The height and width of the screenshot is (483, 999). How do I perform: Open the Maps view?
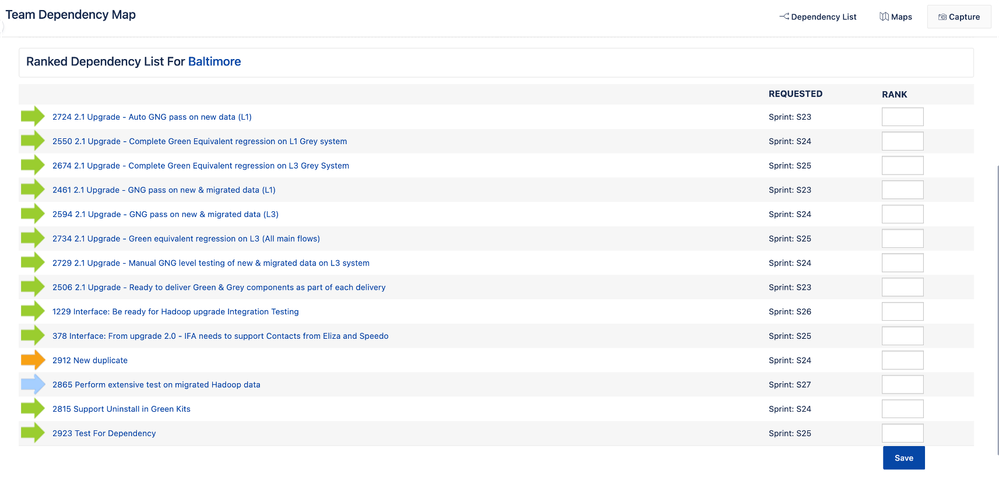point(895,17)
